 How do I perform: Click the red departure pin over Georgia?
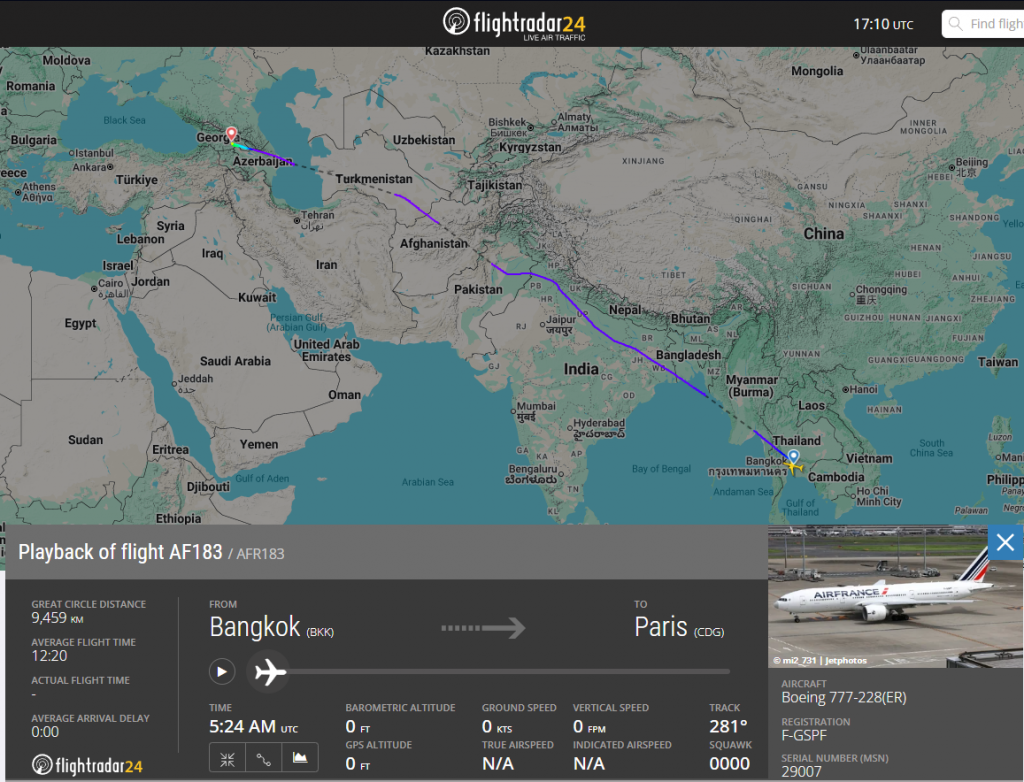coord(231,132)
